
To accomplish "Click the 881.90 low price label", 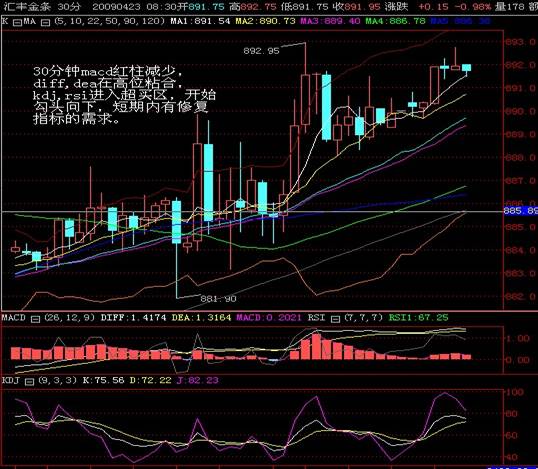I will 218,299.
